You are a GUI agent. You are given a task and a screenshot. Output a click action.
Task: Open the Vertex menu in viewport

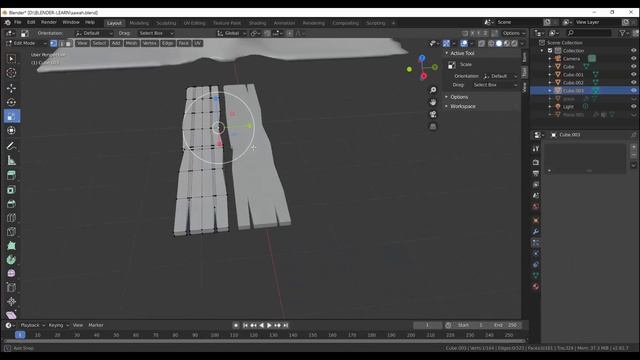pyautogui.click(x=150, y=43)
